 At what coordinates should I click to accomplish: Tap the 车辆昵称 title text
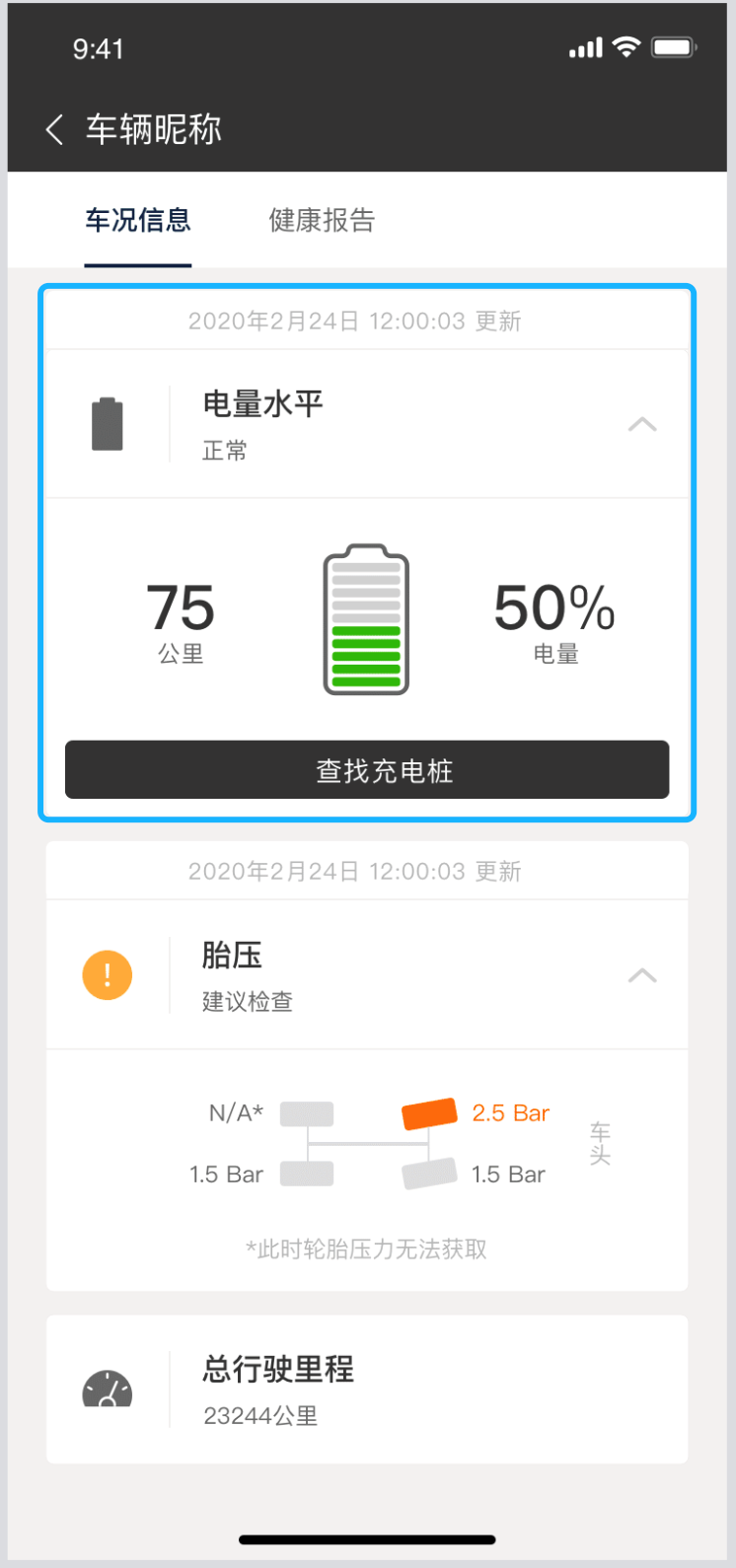pos(154,129)
